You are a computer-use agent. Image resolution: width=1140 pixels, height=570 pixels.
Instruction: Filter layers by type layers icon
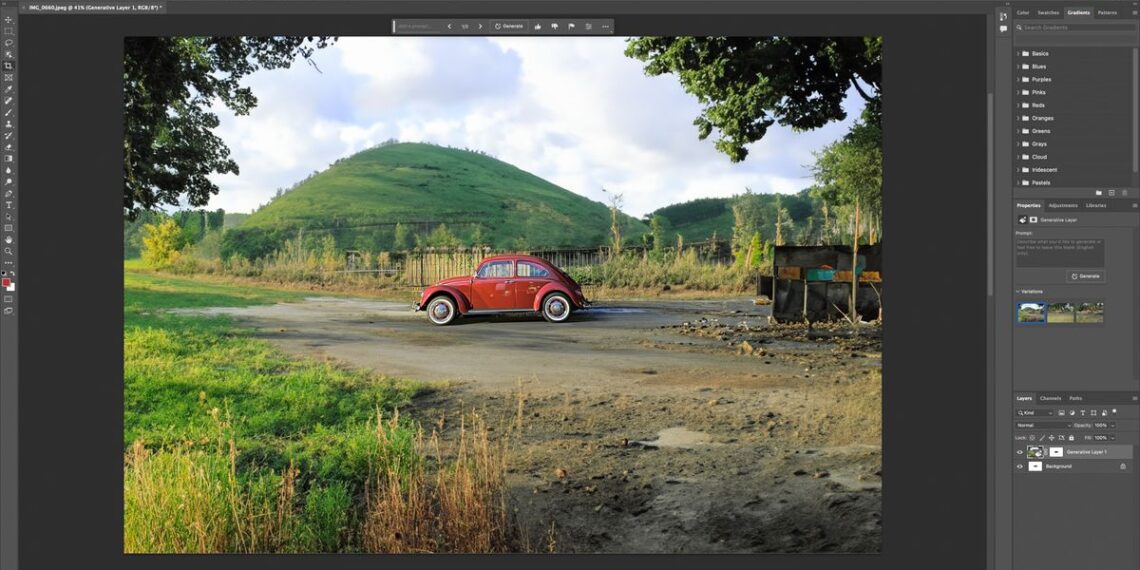[1083, 412]
